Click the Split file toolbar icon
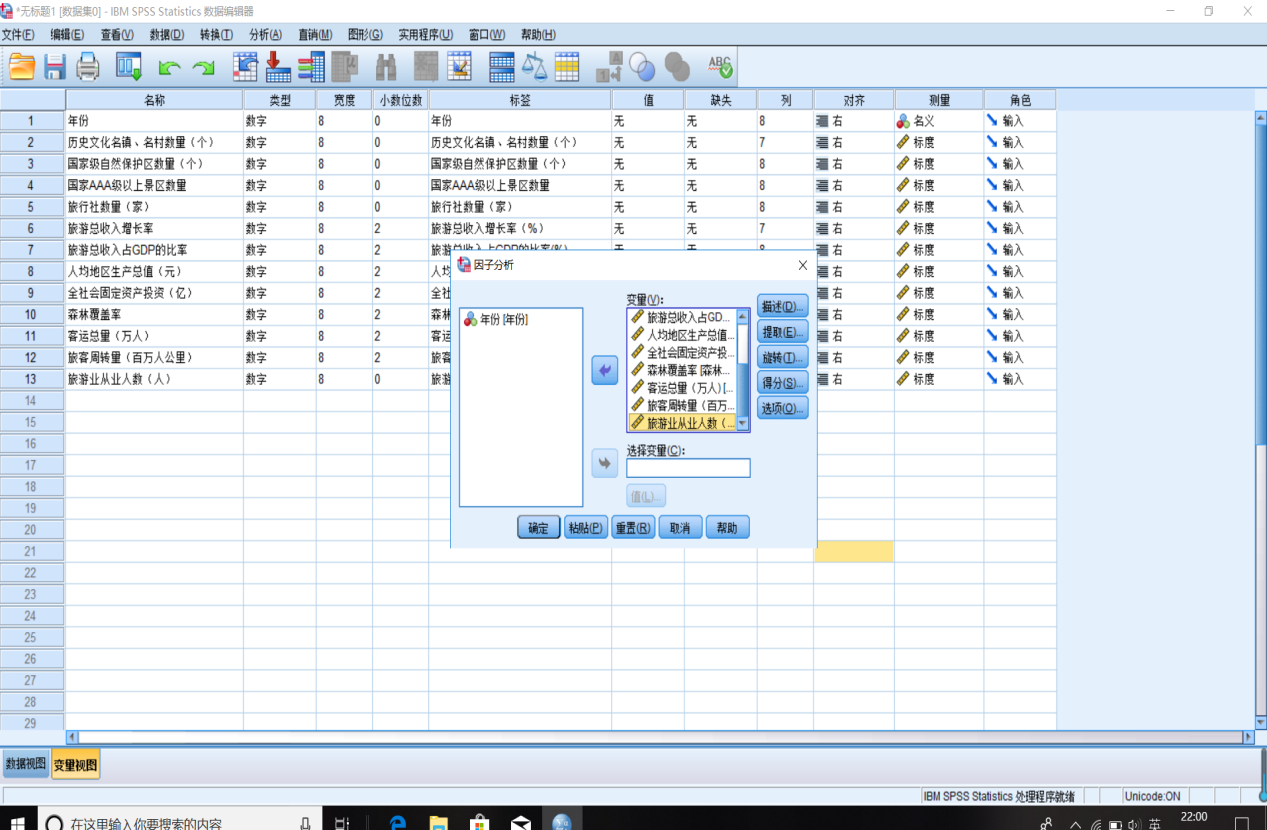 coord(501,67)
